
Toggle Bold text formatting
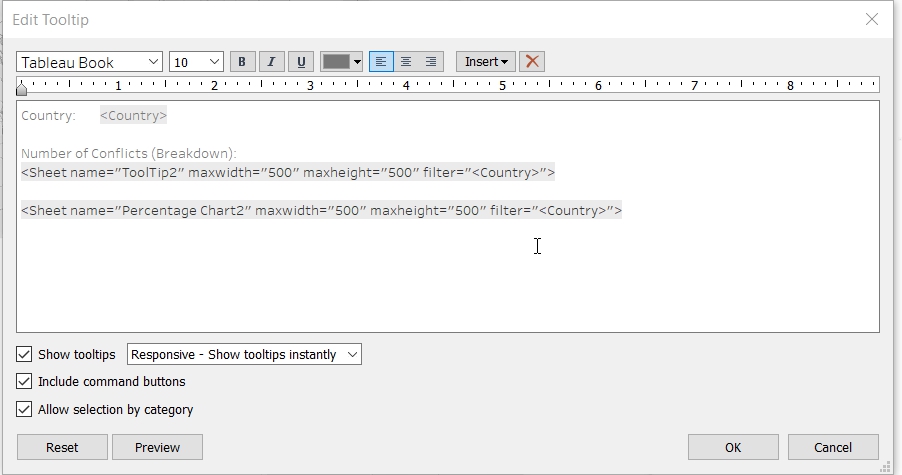(x=242, y=62)
